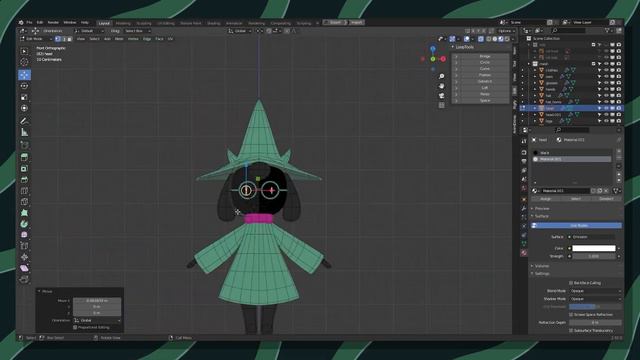The height and width of the screenshot is (360, 640).
Task: Select the Bevel tool
Action: coord(24,180)
